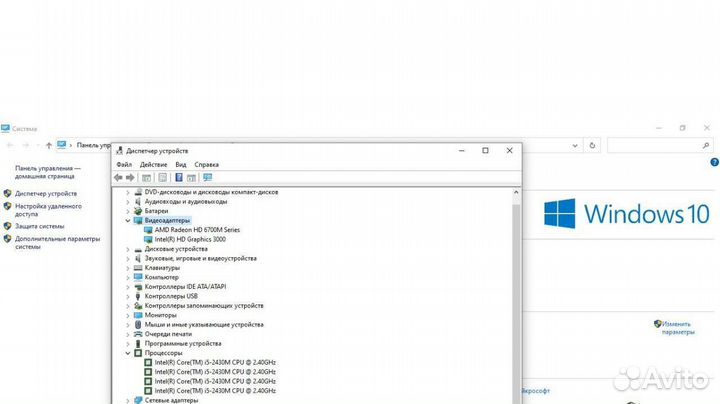The image size is (720, 404).
Task: Open the Файл menu
Action: coord(124,164)
